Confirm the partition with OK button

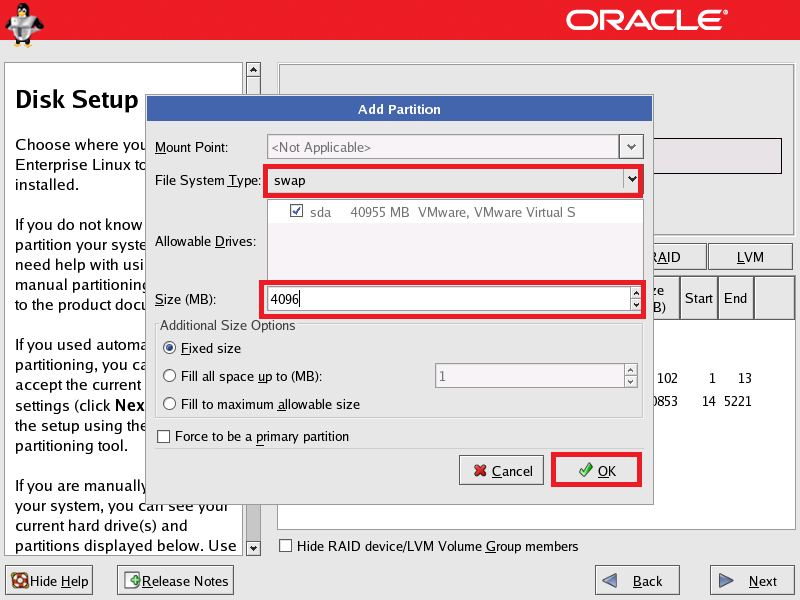click(x=596, y=470)
